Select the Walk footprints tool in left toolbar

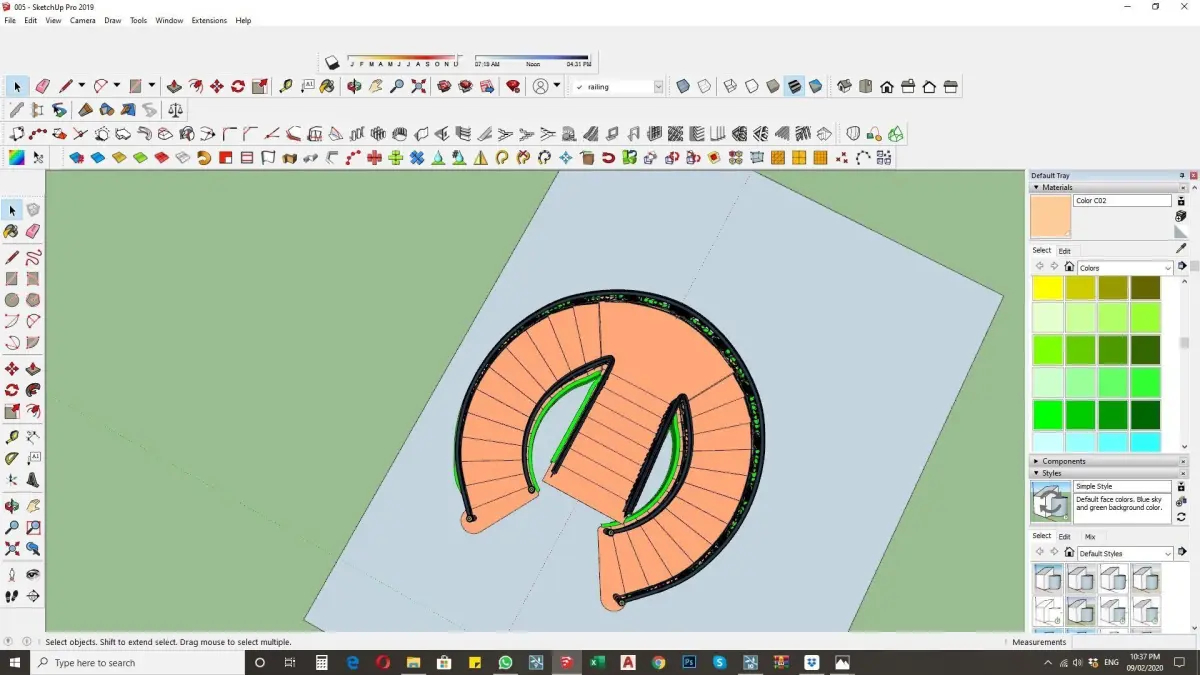[x=12, y=596]
